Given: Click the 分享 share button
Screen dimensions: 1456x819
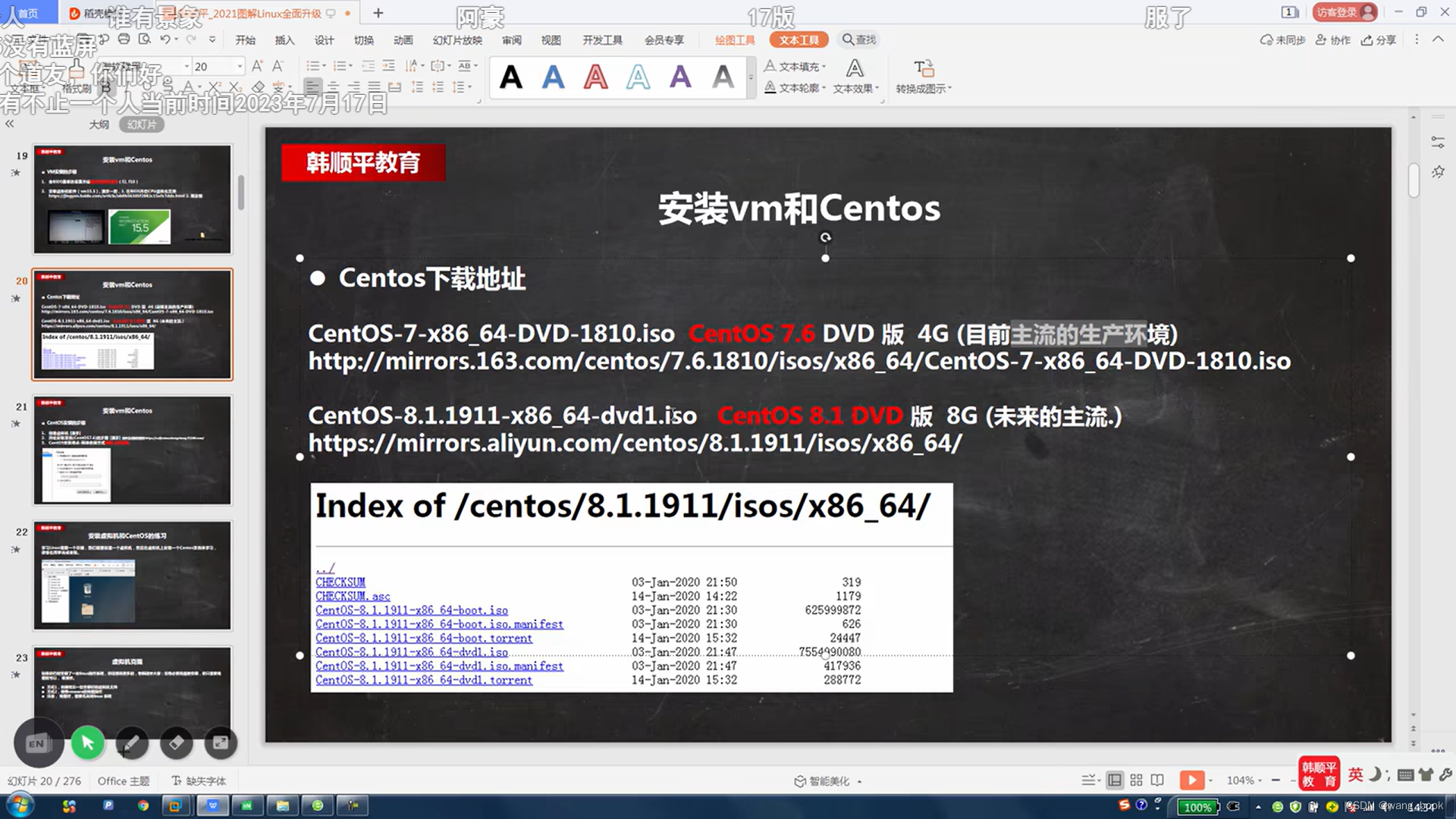Looking at the screenshot, I should [1379, 39].
